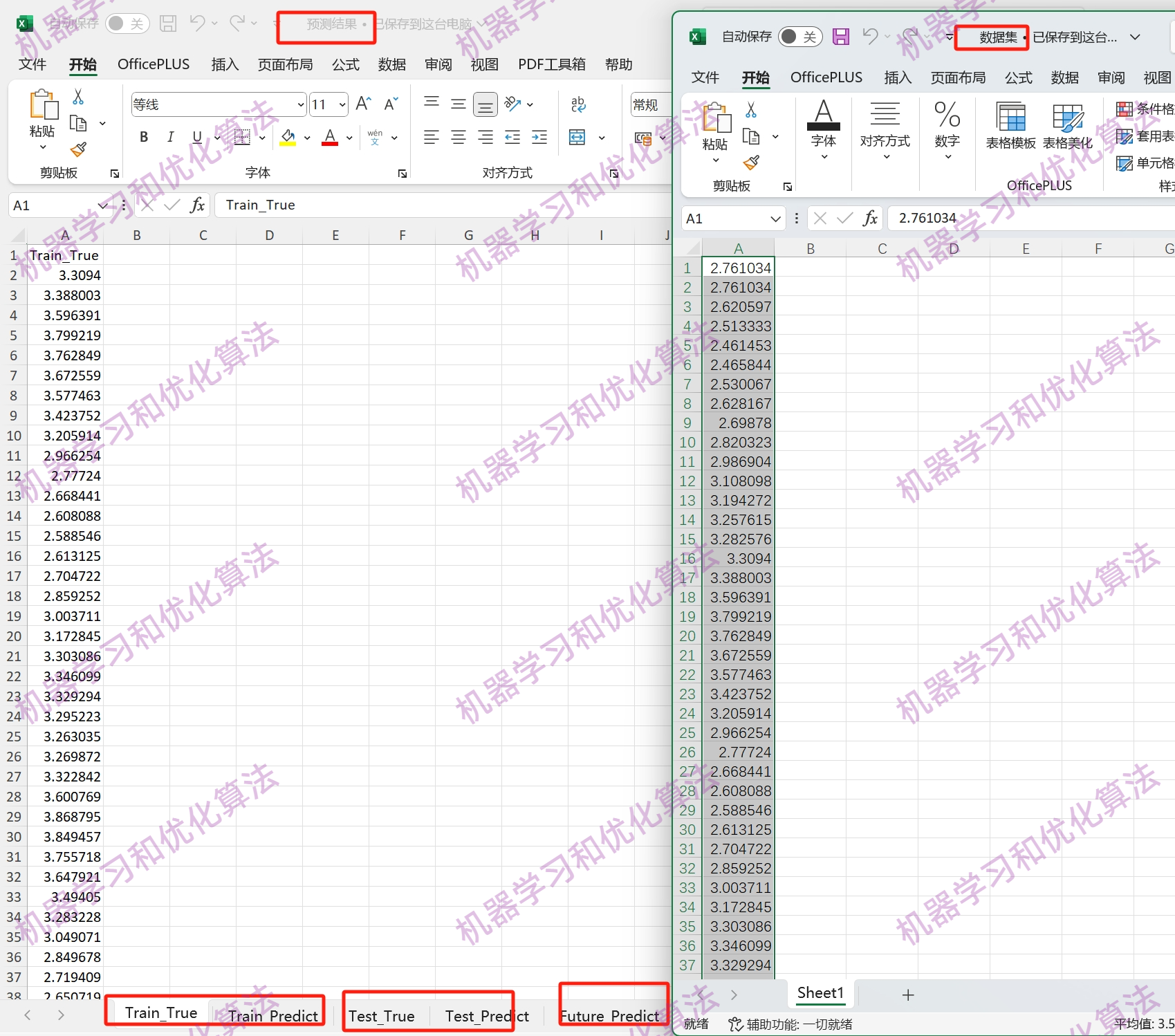Click Format Painter brush in left window
This screenshot has height=1036, width=1175.
(78, 149)
